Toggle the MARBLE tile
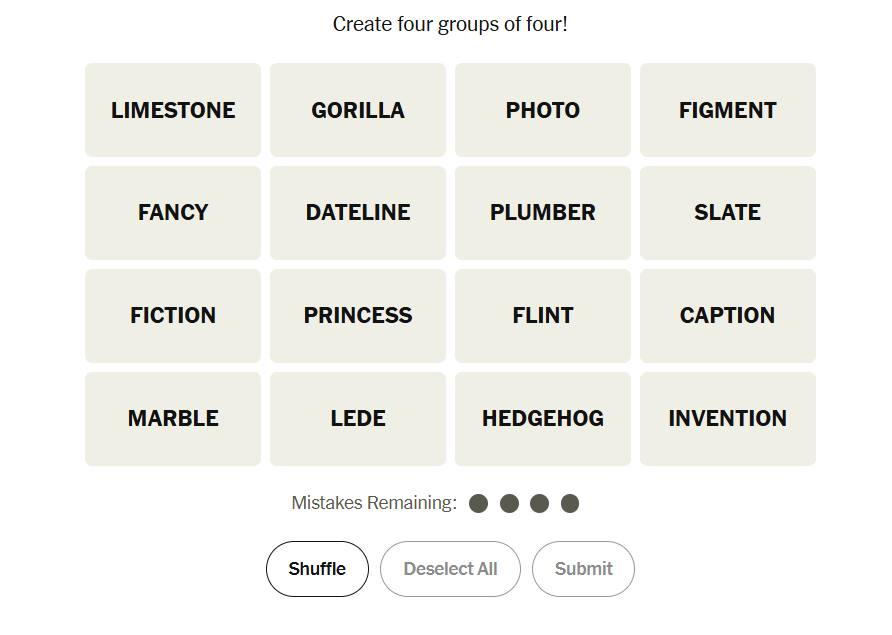892x635 pixels. (173, 419)
